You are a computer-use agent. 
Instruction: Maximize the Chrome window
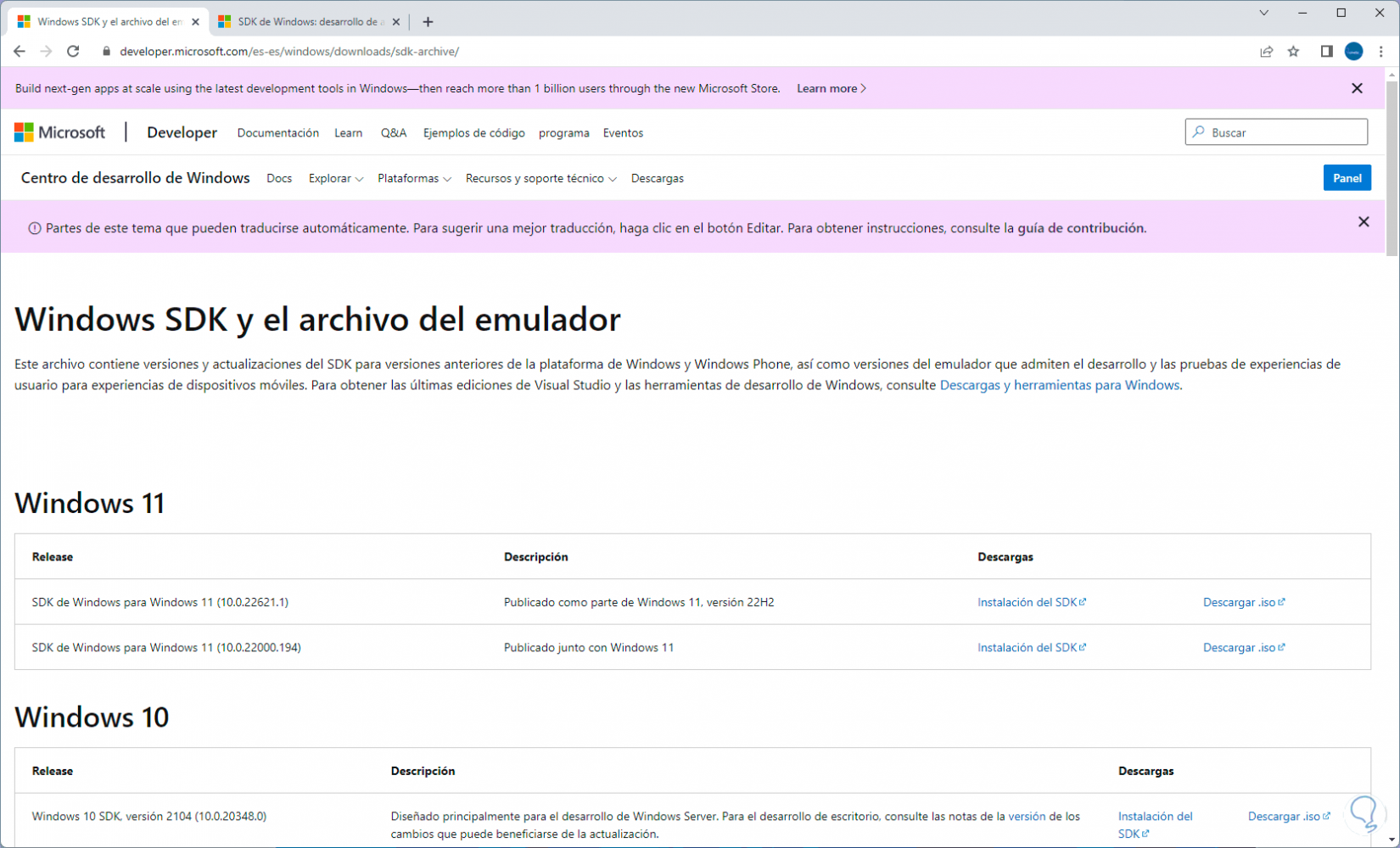point(1341,13)
